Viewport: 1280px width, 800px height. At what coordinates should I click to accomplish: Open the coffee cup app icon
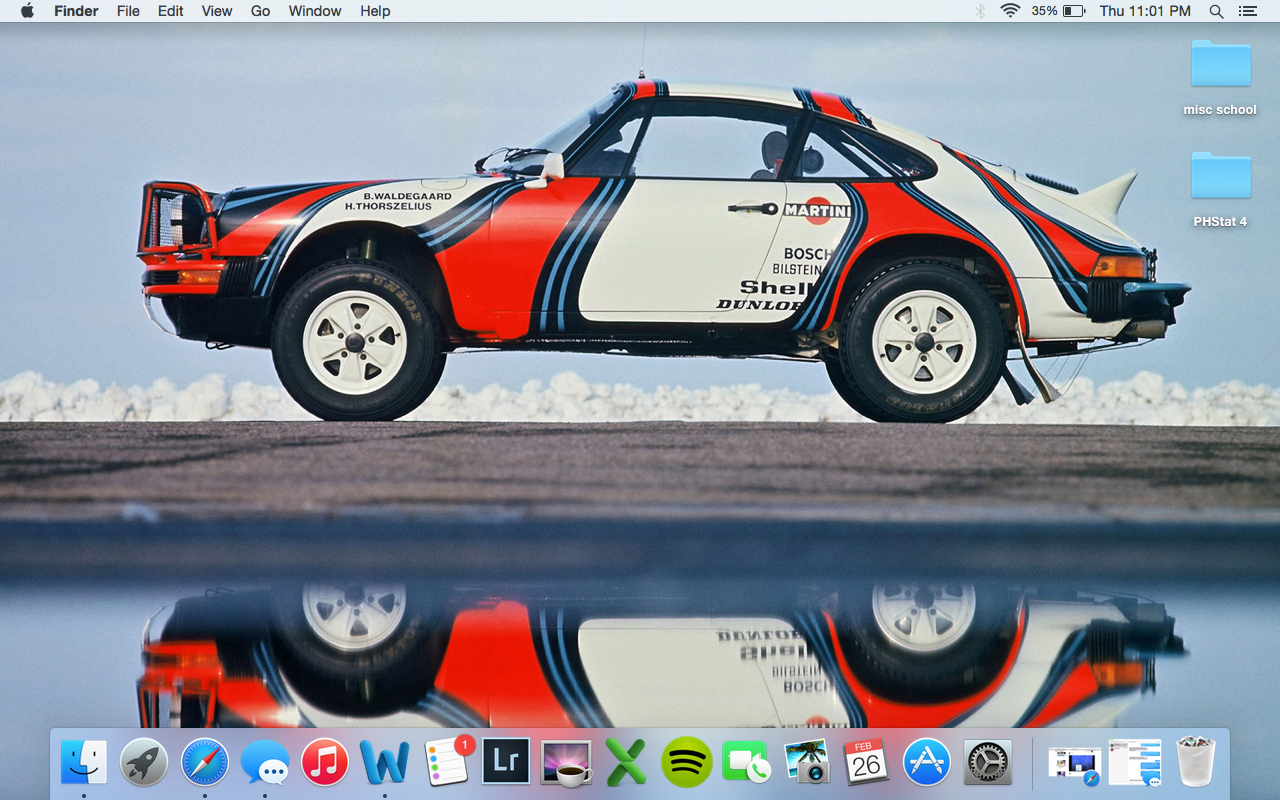click(566, 762)
